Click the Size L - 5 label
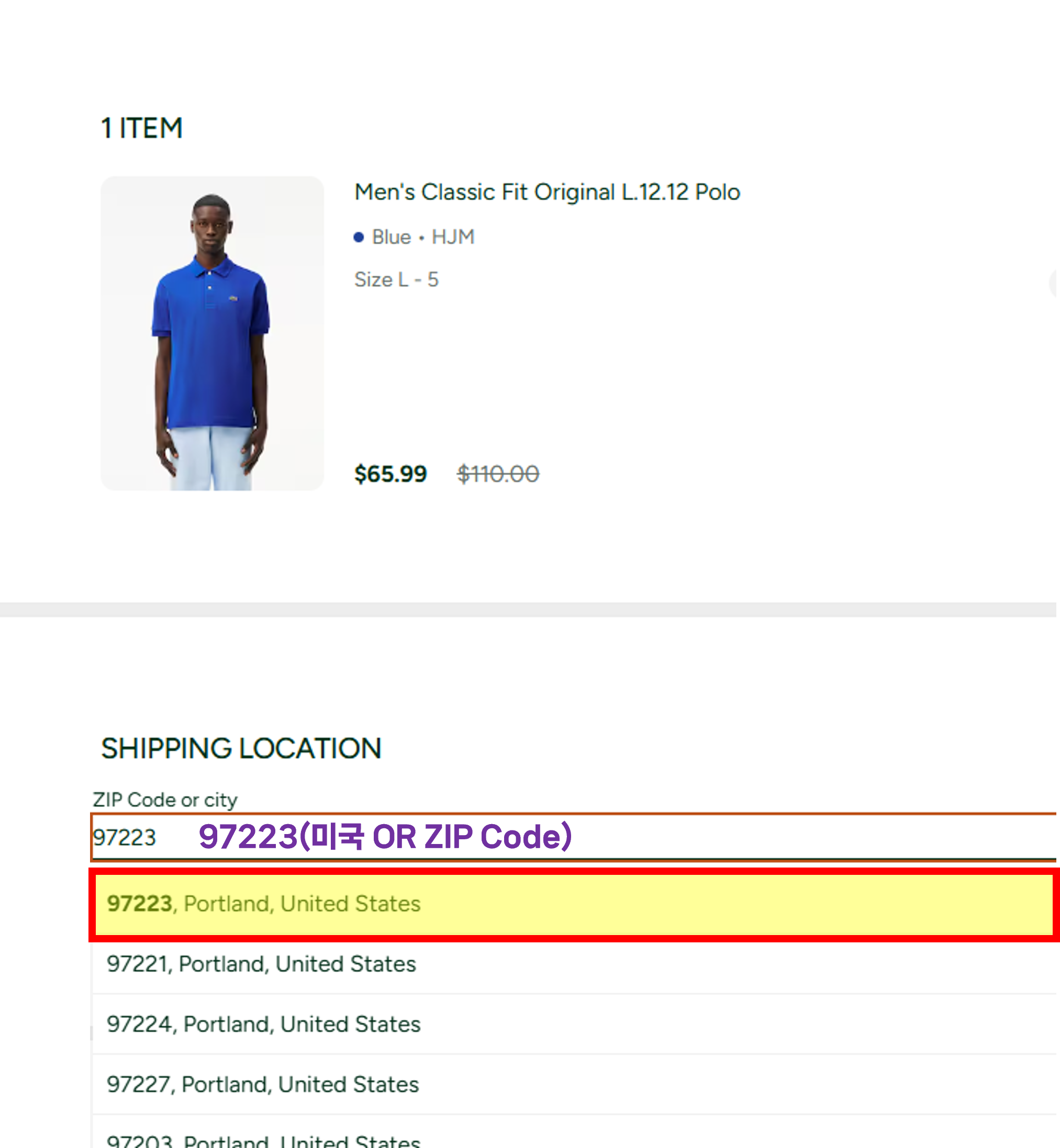The width and height of the screenshot is (1060, 1148). pyautogui.click(x=396, y=280)
